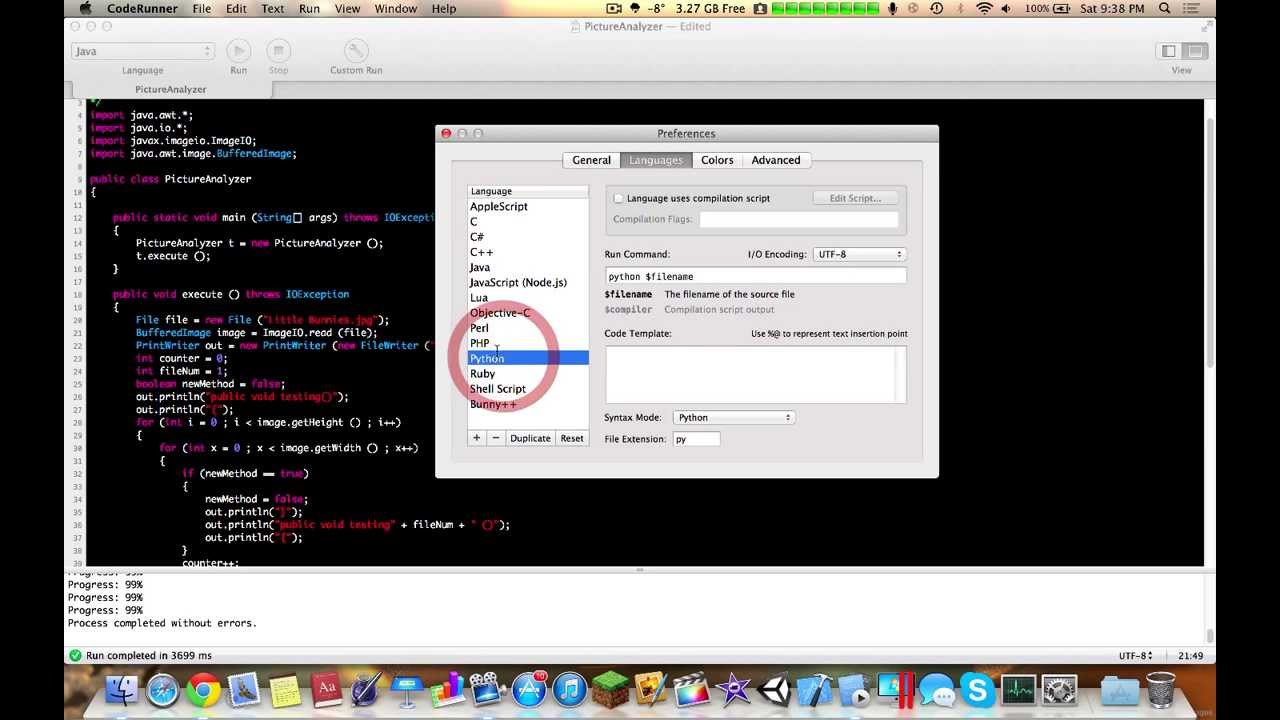This screenshot has height=720, width=1280.
Task: Click the Code Template text area
Action: [x=756, y=374]
